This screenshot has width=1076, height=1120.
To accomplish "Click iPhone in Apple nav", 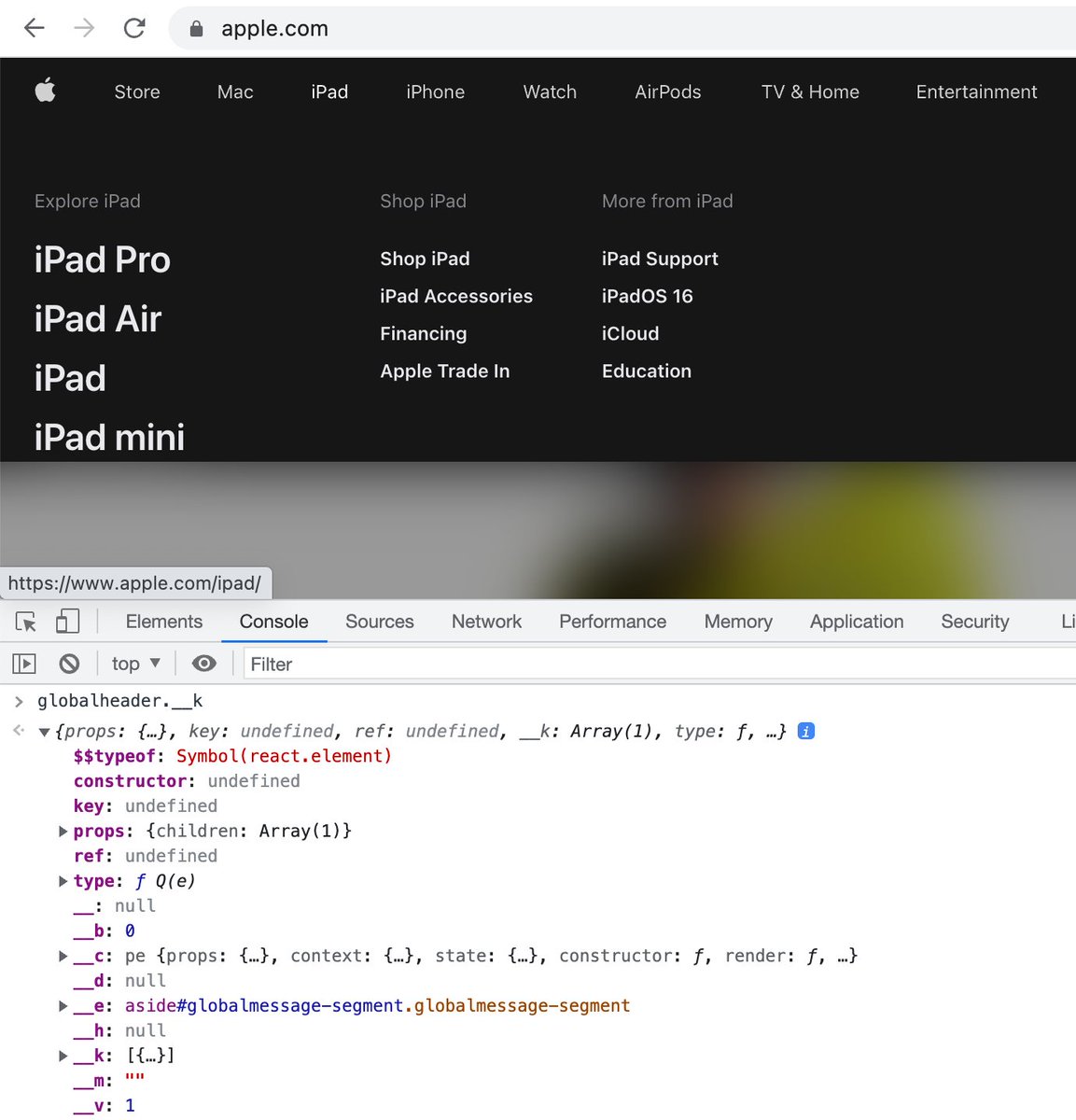I will [435, 91].
